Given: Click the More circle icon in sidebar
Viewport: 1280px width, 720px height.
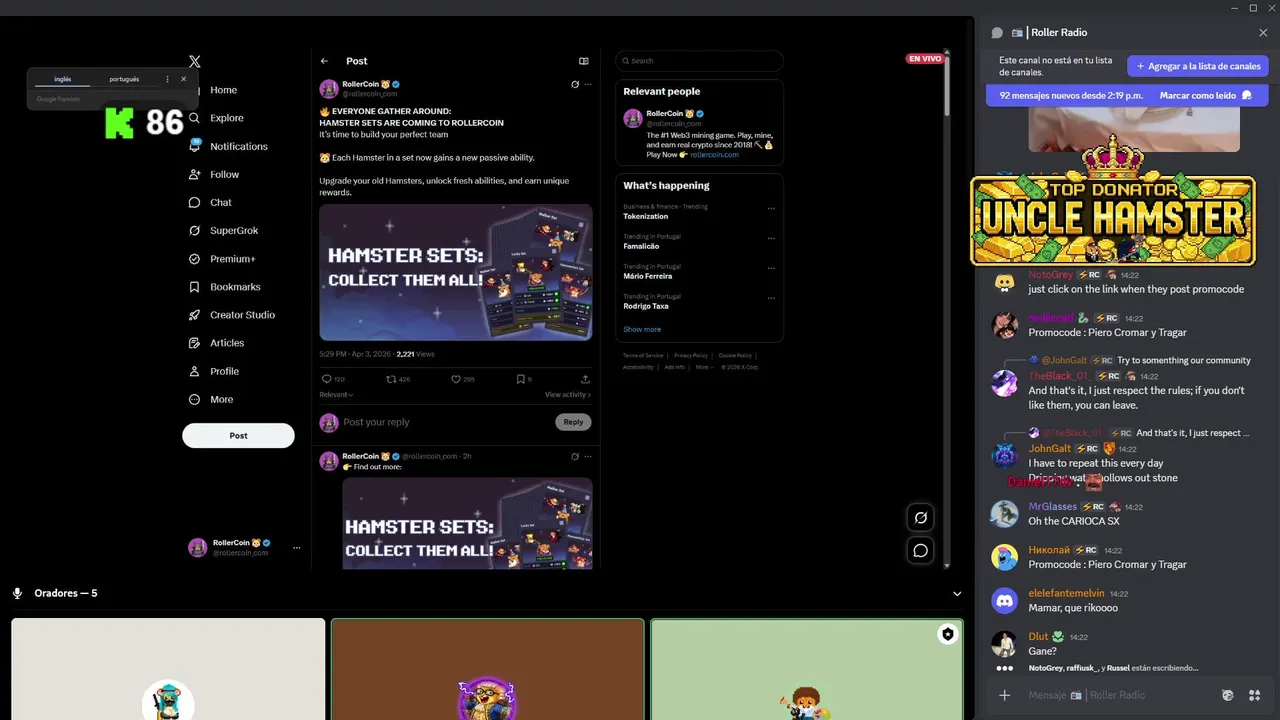Looking at the screenshot, I should point(195,399).
